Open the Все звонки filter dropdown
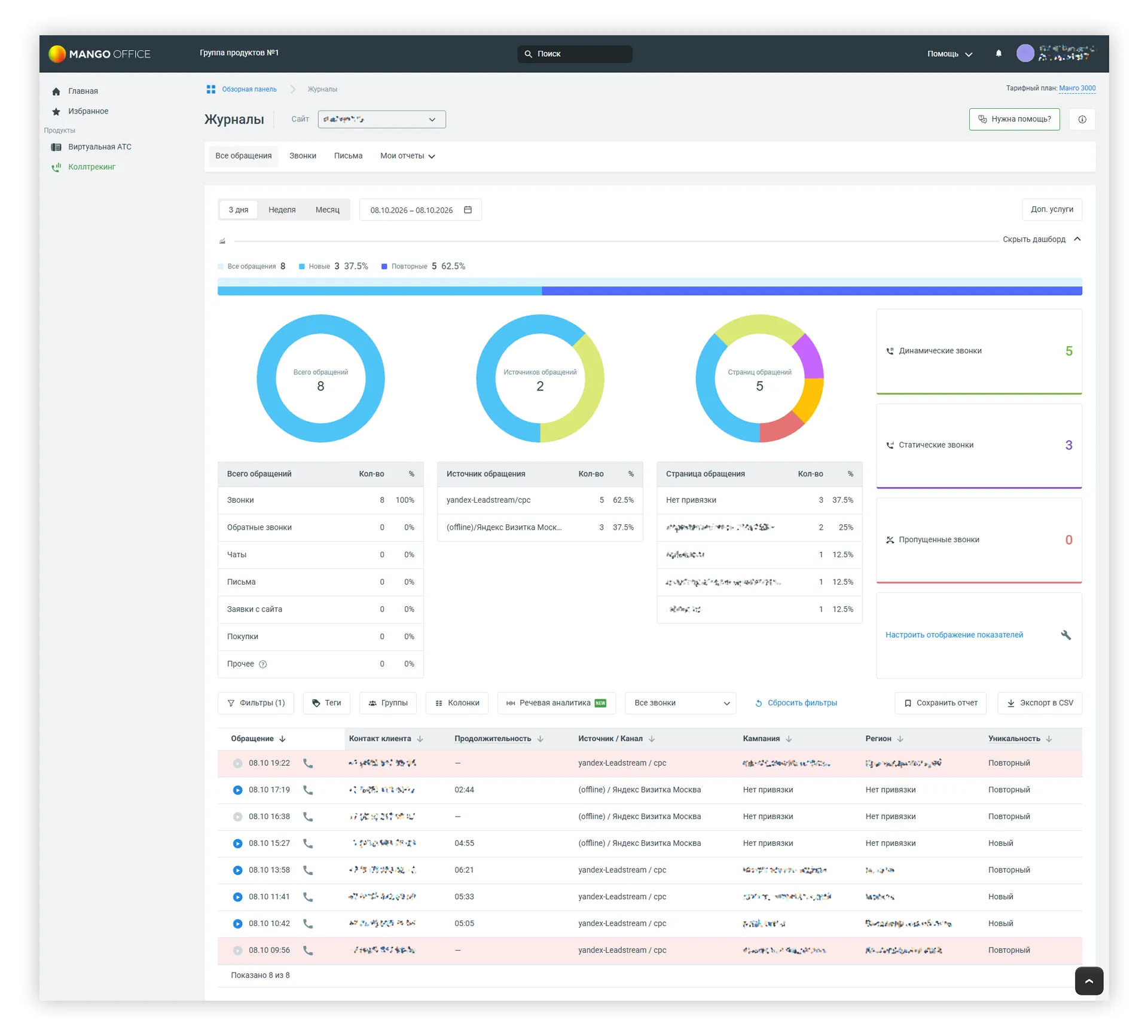This screenshot has height=1036, width=1148. tap(680, 703)
